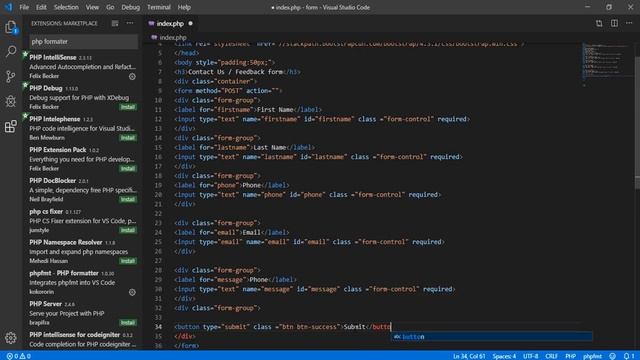The image size is (640, 360).
Task: Open the Source Control view
Action: click(11, 76)
